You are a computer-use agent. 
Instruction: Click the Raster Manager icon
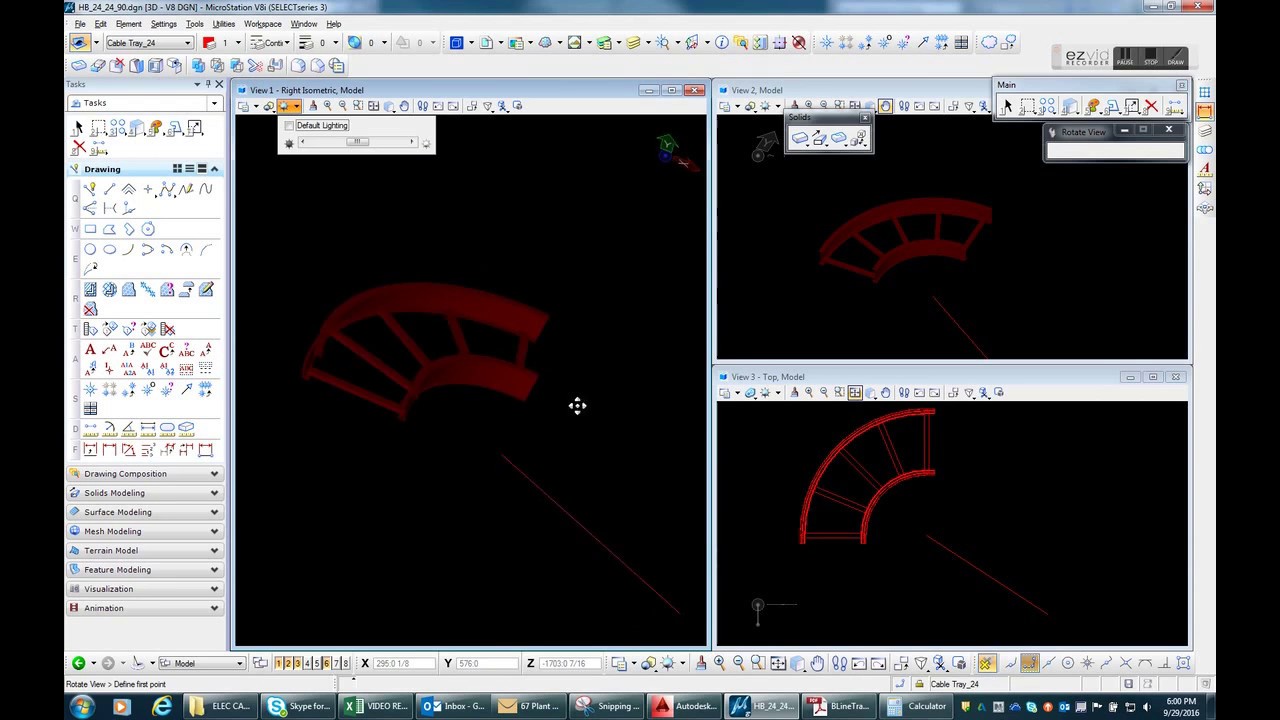tap(575, 43)
